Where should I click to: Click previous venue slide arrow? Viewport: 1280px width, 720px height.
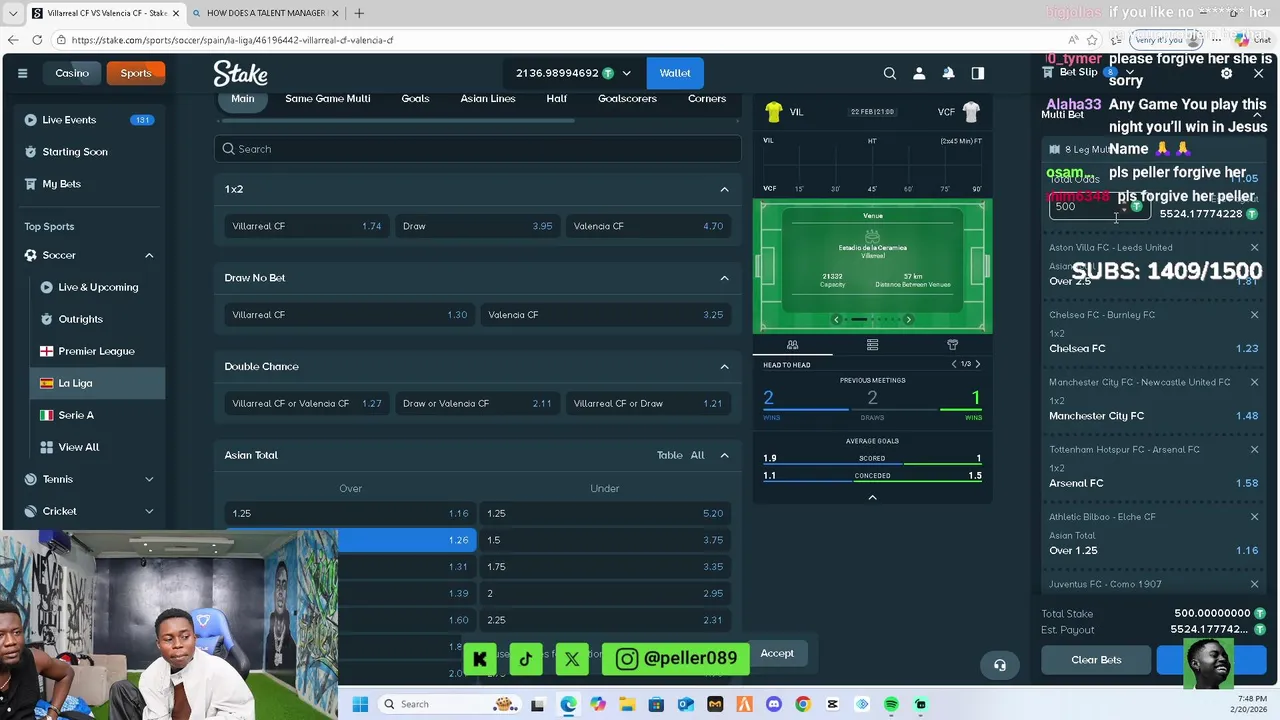(836, 319)
